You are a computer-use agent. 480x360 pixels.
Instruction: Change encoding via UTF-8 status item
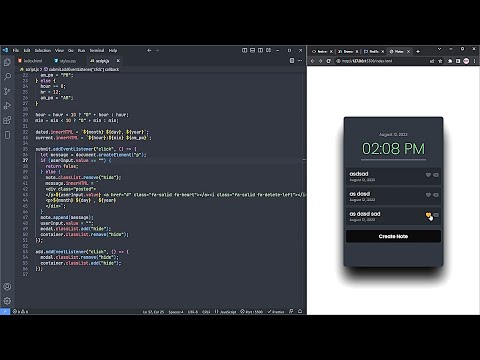tap(193, 312)
